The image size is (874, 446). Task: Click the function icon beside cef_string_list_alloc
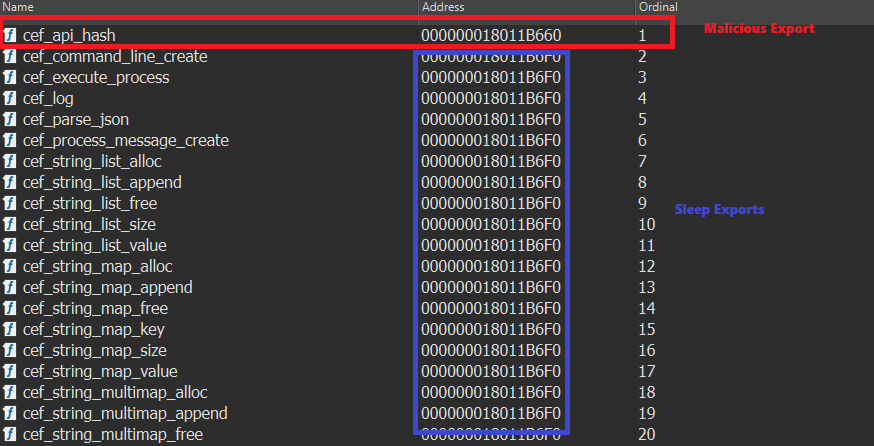click(10, 161)
